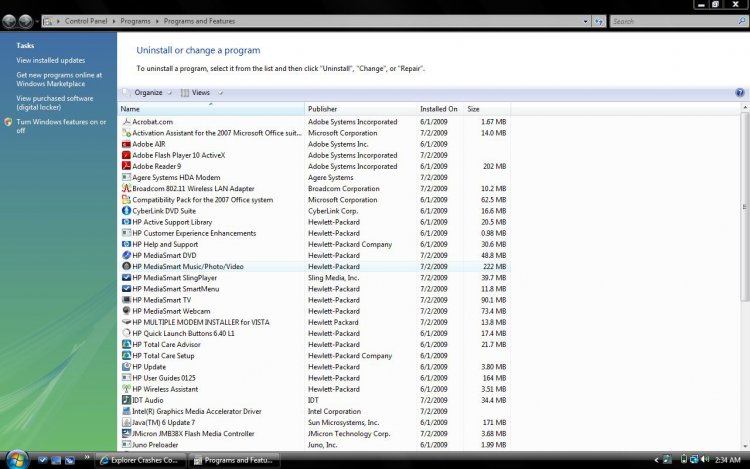This screenshot has height=469, width=750.
Task: Click the Java(TM) 6 Update 7 icon
Action: [126, 422]
